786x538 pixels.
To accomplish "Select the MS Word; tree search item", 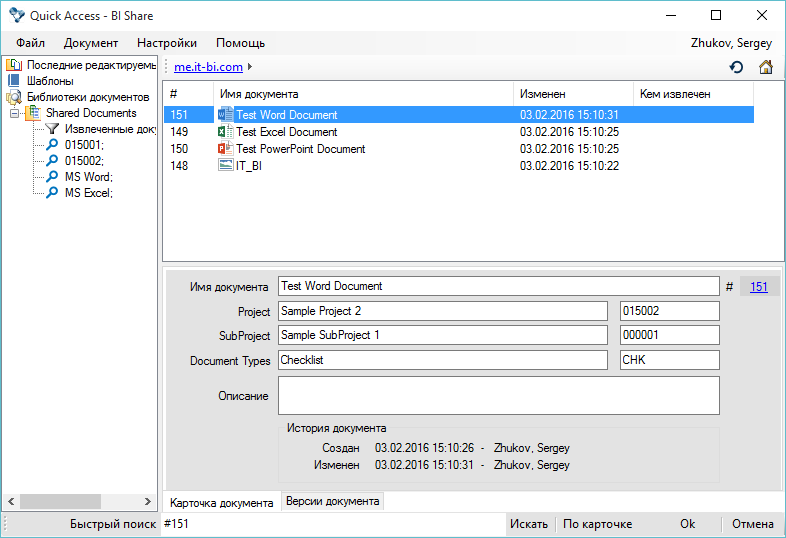I will point(89,177).
